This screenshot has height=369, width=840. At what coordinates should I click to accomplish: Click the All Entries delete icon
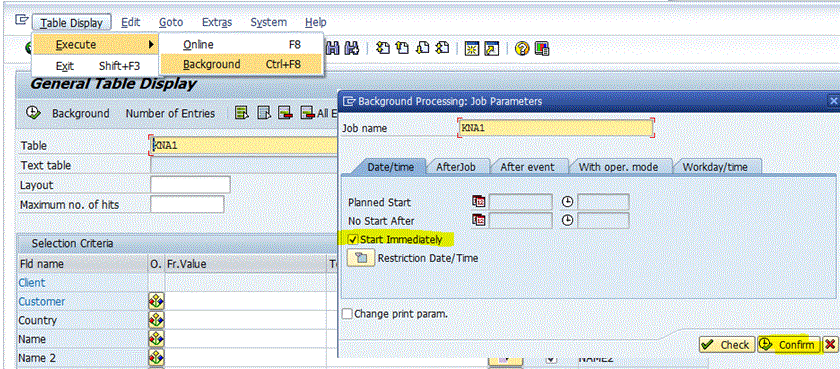(307, 113)
